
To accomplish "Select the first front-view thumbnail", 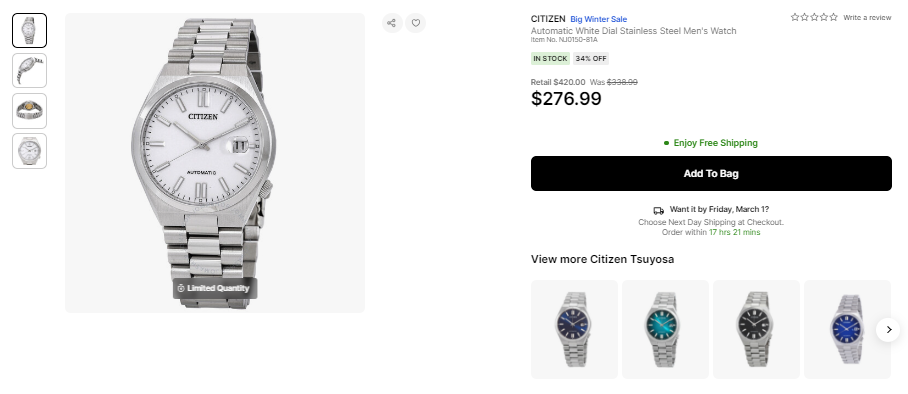I will click(x=30, y=30).
